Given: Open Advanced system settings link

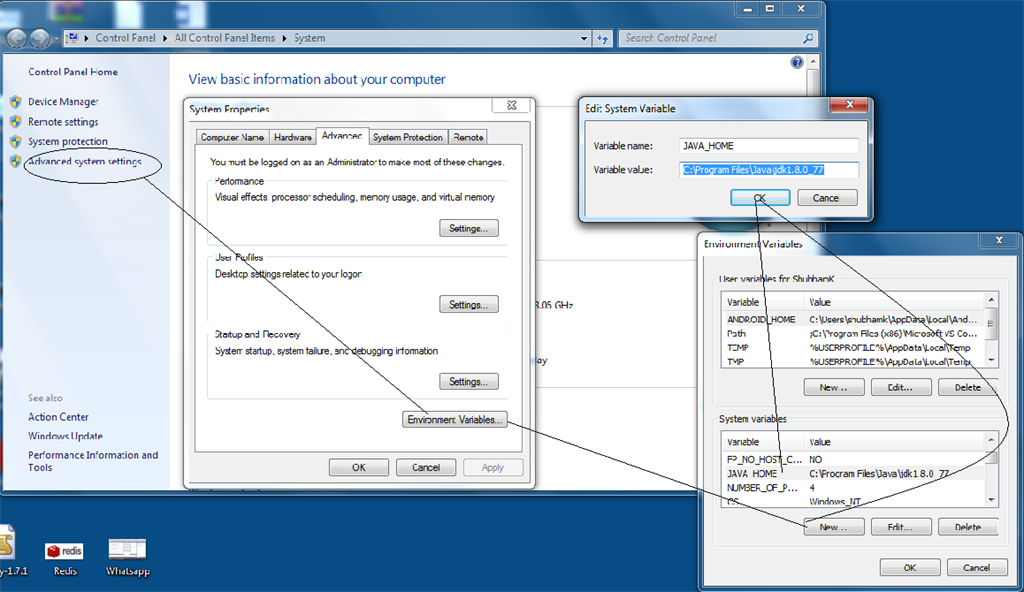Looking at the screenshot, I should tap(84, 161).
